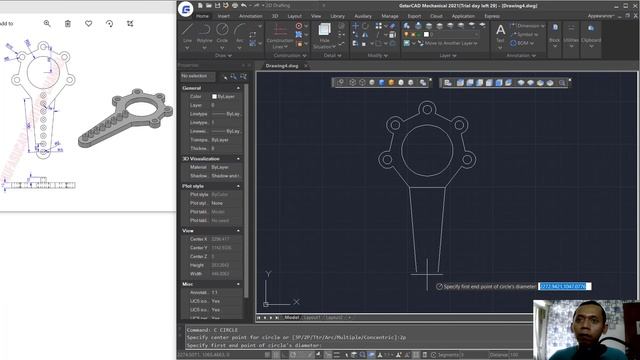Open the Home ribbon tab
Image resolution: width=640 pixels, height=360 pixels.
(202, 16)
